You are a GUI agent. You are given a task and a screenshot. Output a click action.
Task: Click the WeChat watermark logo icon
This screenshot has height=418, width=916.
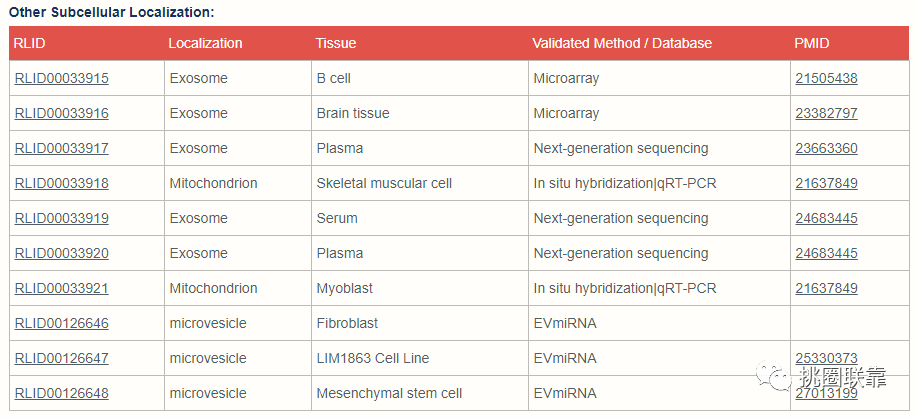tap(772, 375)
